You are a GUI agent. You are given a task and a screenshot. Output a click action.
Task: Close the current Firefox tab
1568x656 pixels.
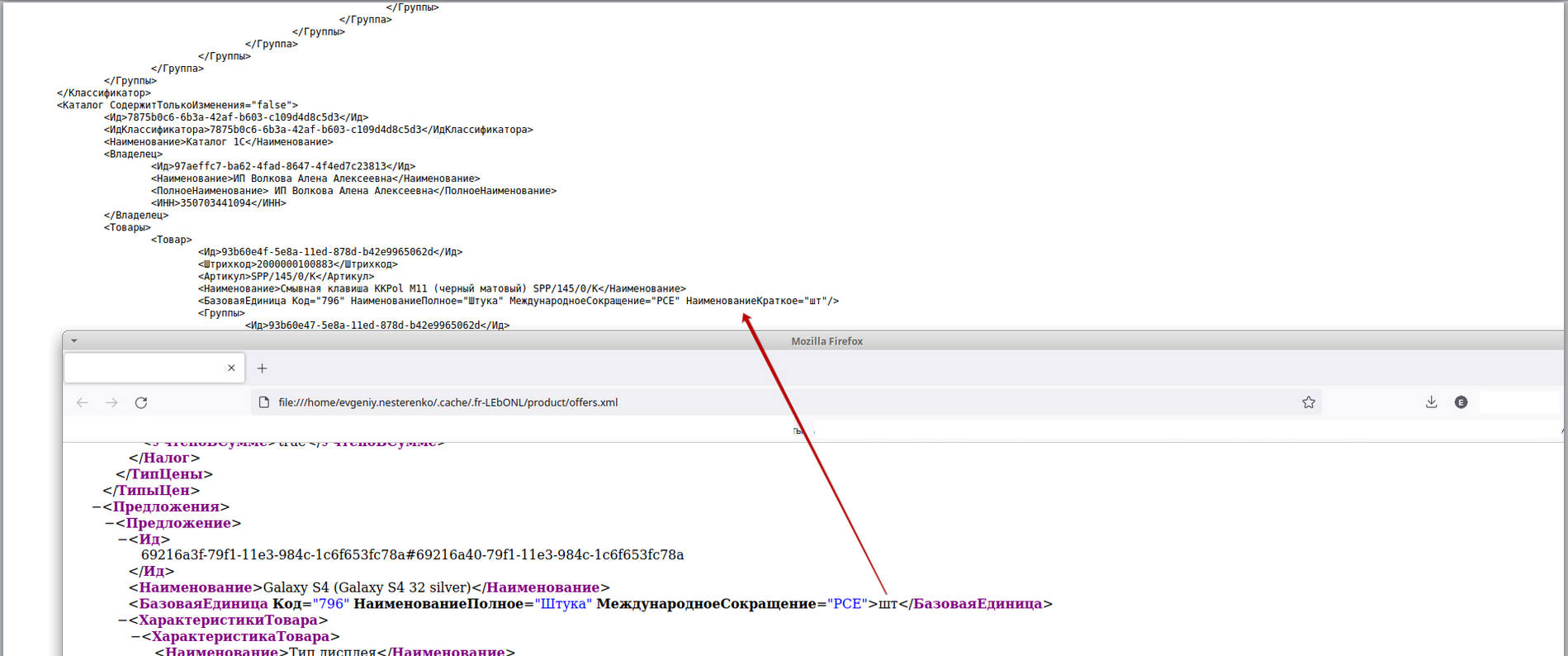click(x=231, y=368)
